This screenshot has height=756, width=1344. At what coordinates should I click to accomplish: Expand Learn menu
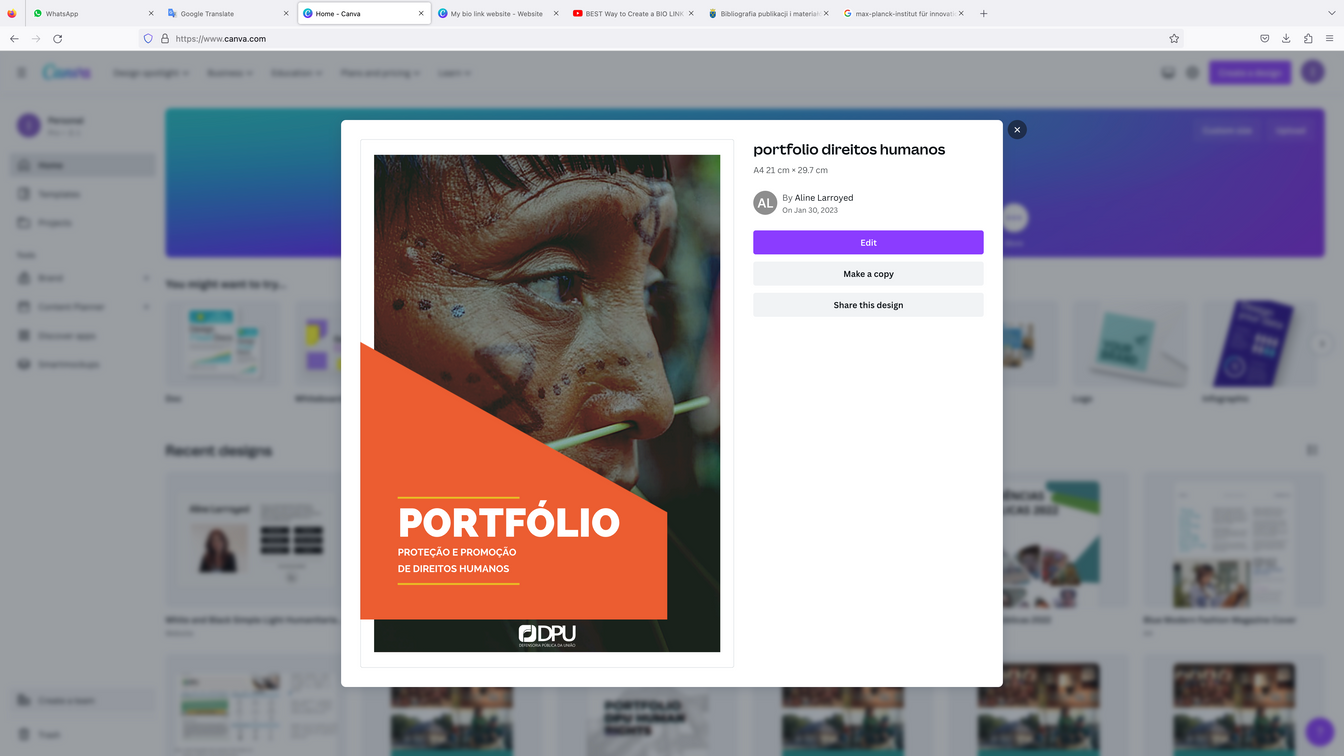(x=454, y=73)
